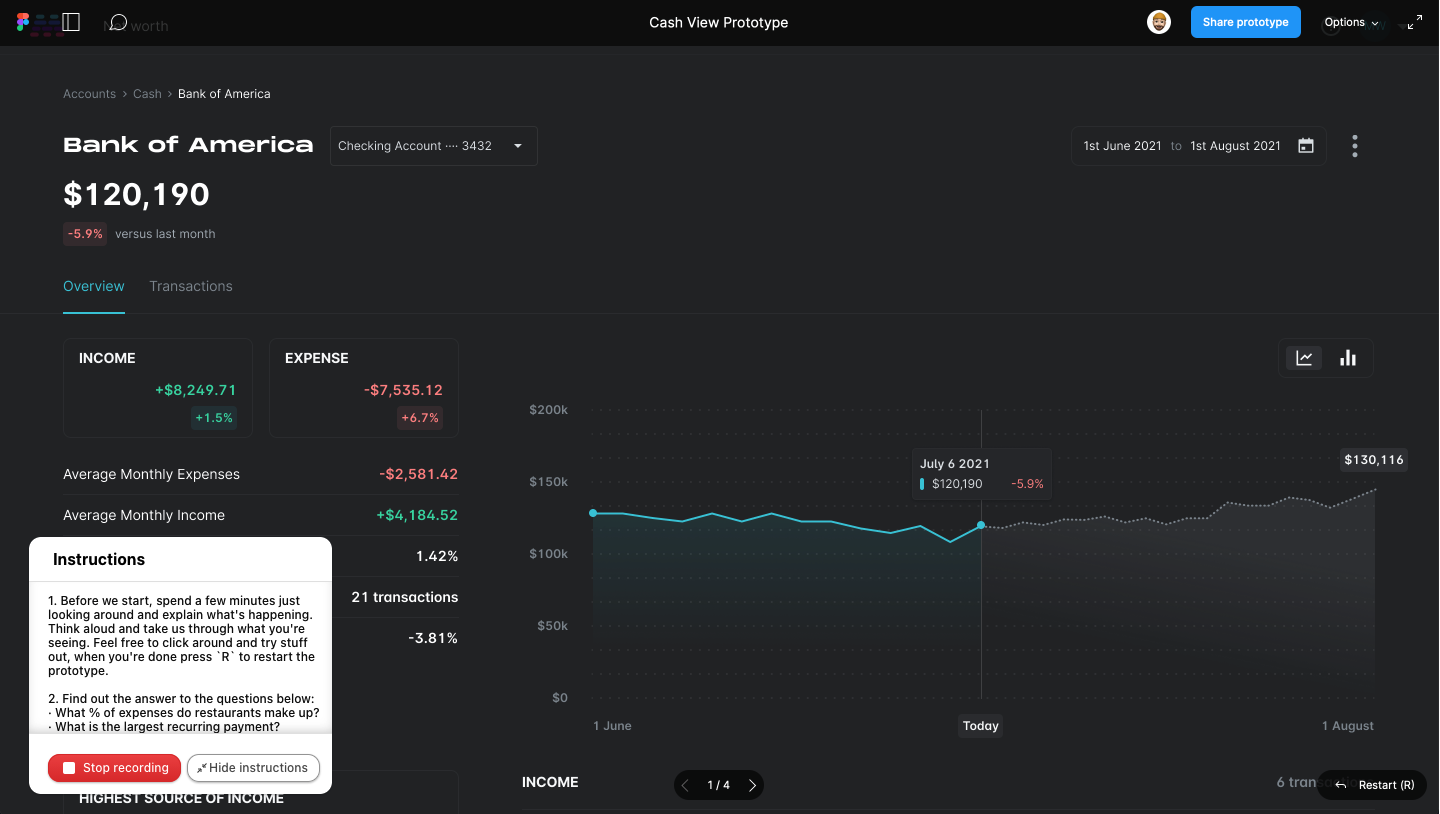Open the three-dot more options menu
1440x814 pixels.
(x=1355, y=146)
